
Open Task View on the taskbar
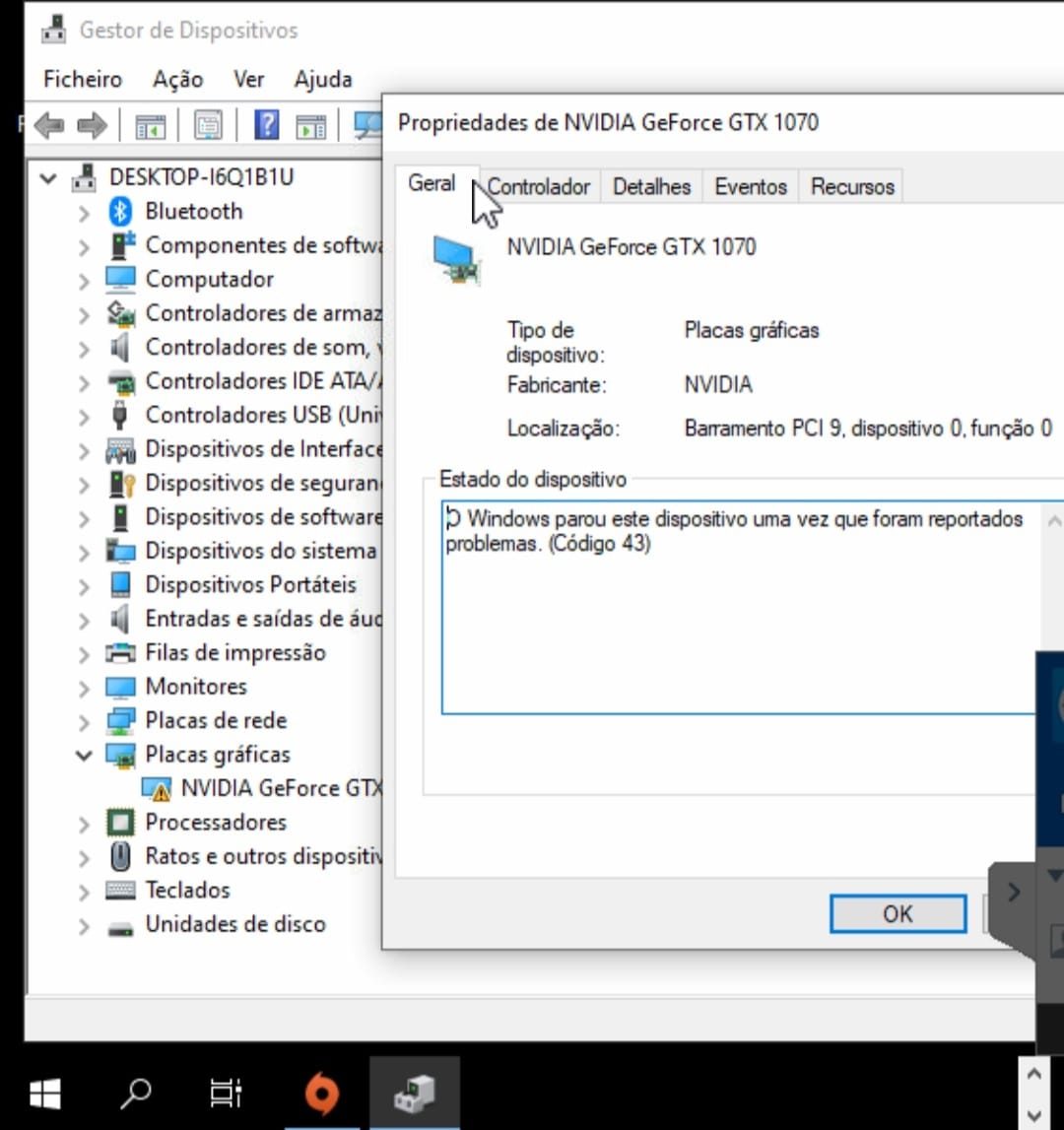(x=226, y=1094)
